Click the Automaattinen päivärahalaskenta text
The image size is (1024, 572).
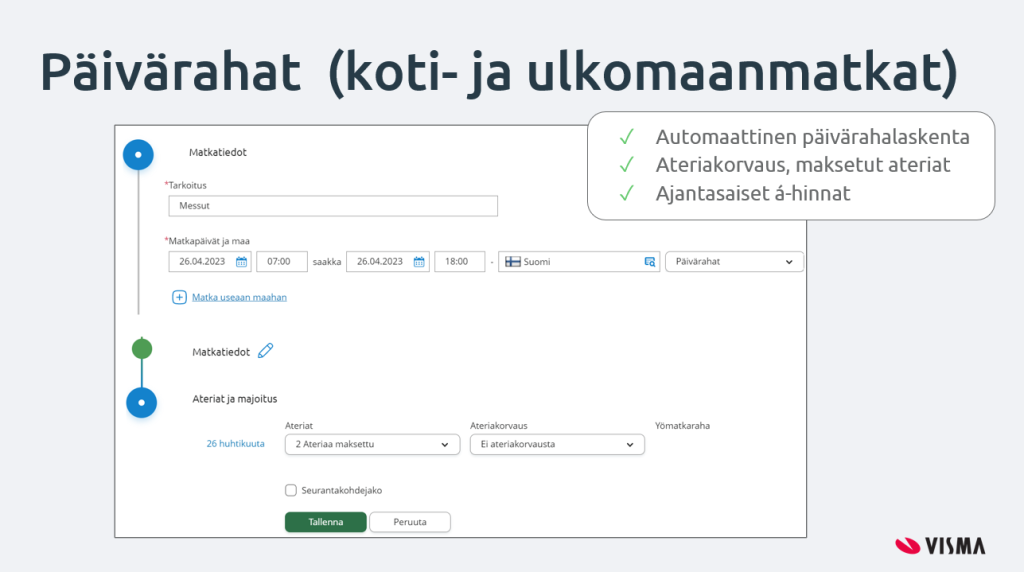[812, 137]
